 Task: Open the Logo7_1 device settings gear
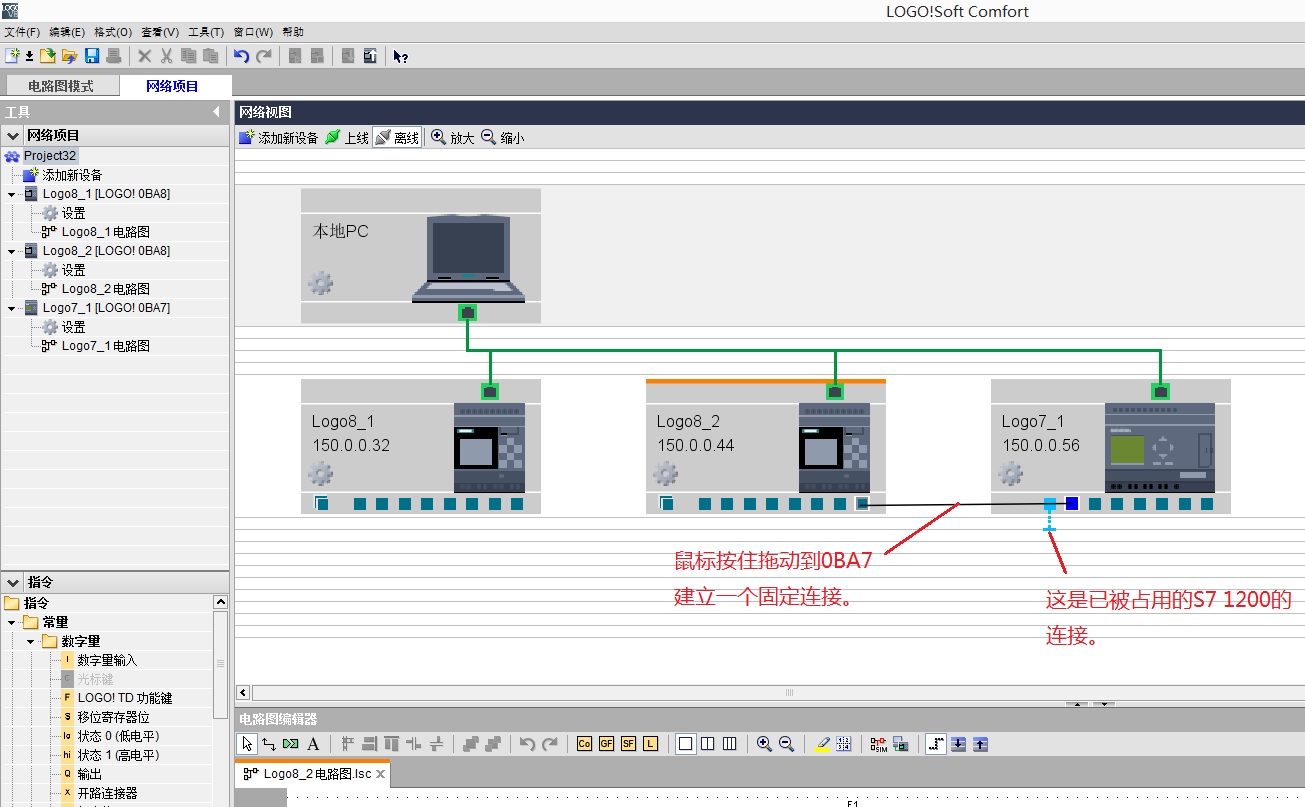coord(1010,473)
